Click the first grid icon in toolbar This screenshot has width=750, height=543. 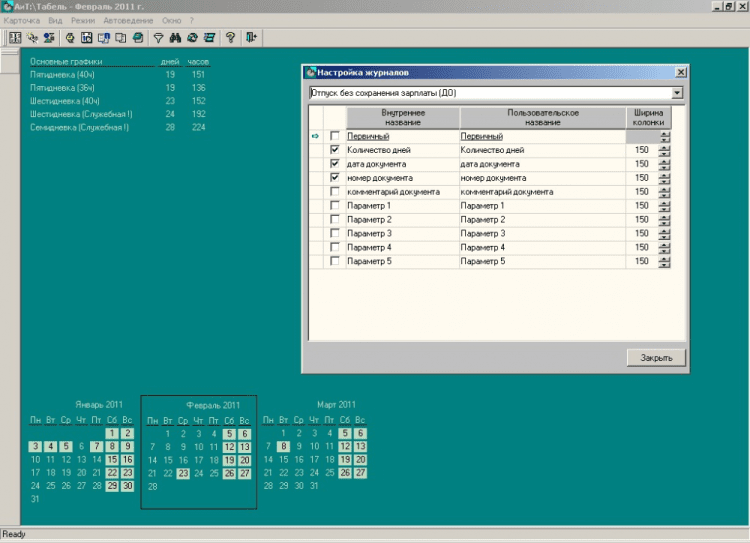click(x=16, y=38)
